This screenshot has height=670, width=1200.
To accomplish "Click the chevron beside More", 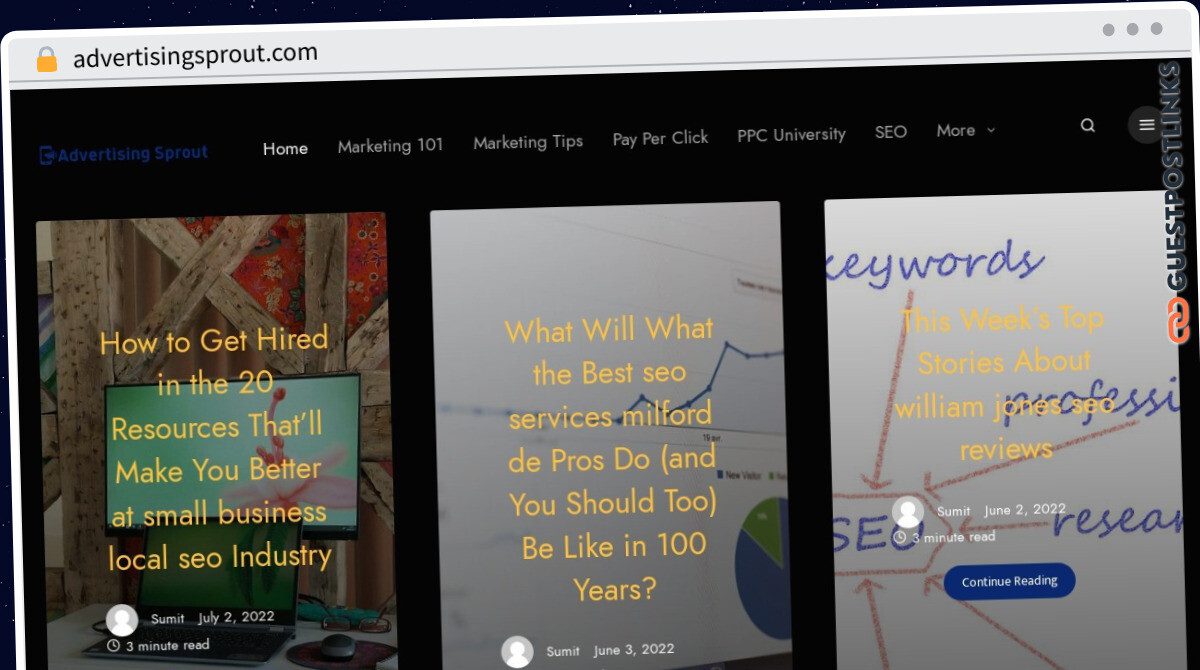I will coord(991,130).
